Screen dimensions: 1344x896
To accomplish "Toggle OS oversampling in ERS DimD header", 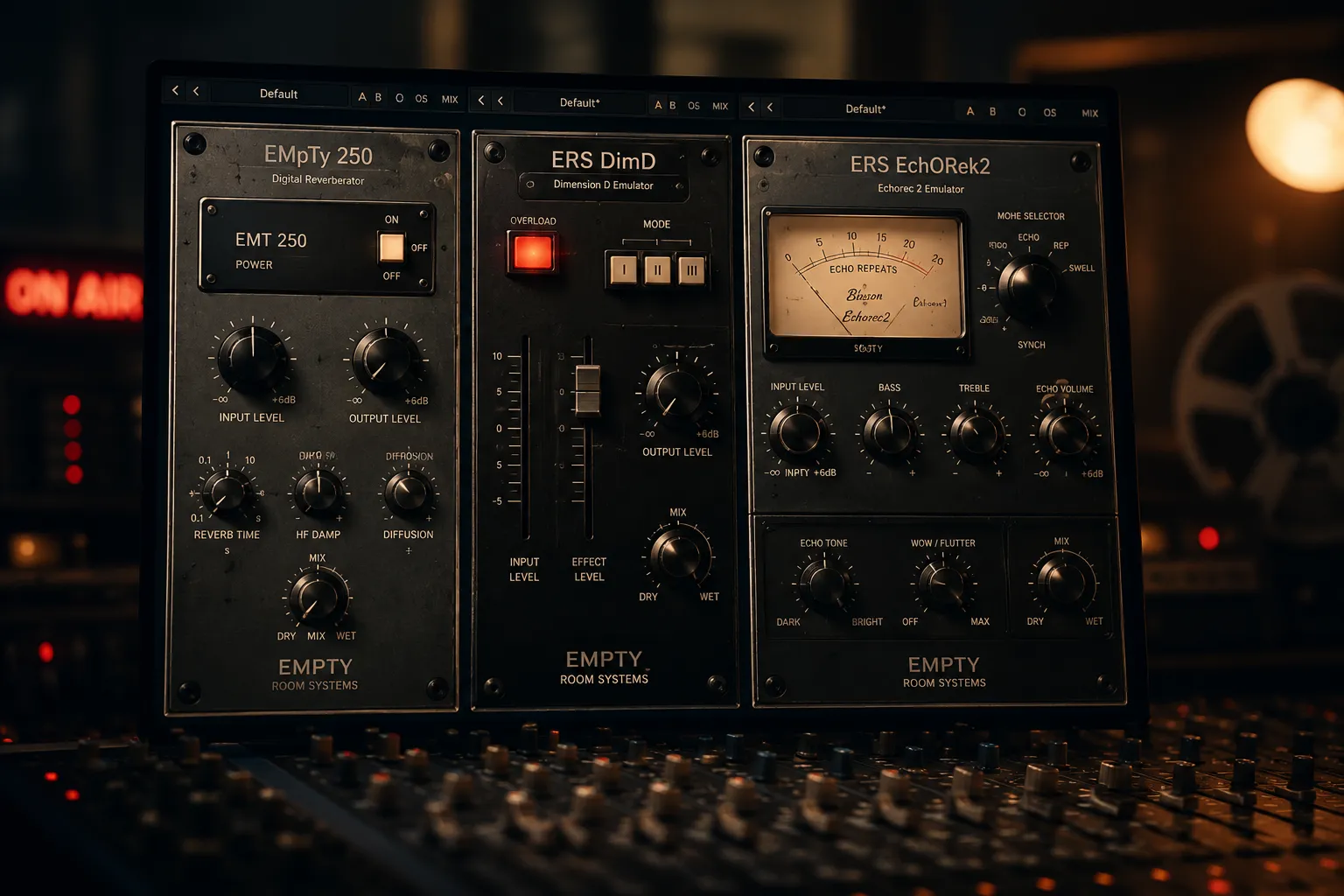I will [694, 106].
